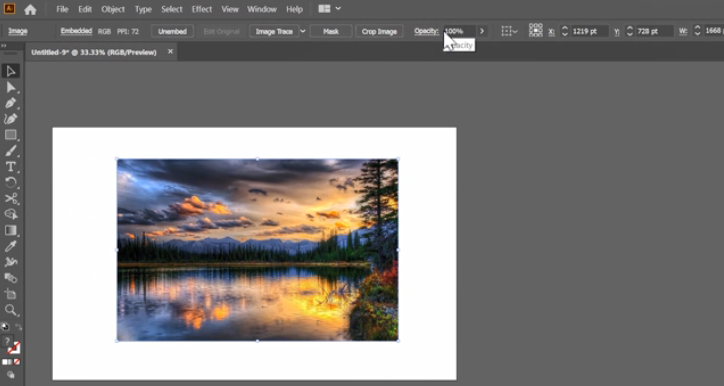Click the Unembed button

point(172,31)
